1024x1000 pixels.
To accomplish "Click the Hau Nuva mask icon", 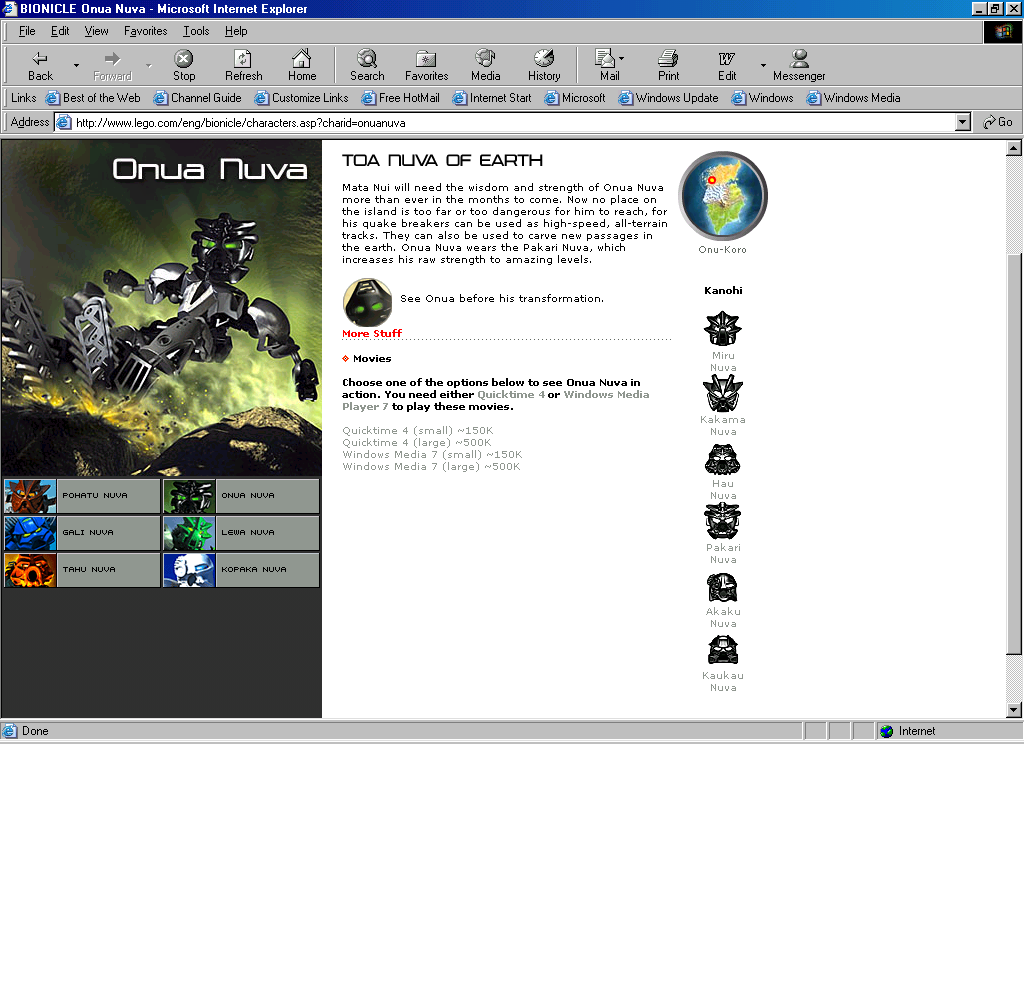I will pyautogui.click(x=722, y=460).
